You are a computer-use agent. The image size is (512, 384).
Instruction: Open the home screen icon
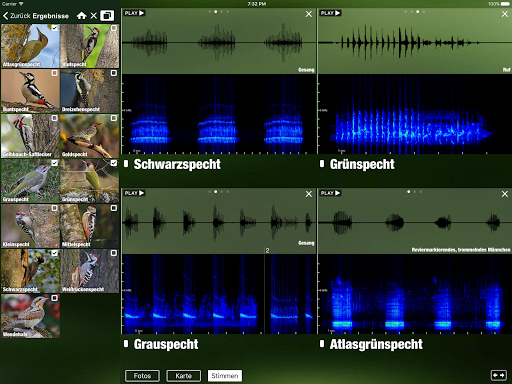[81, 16]
